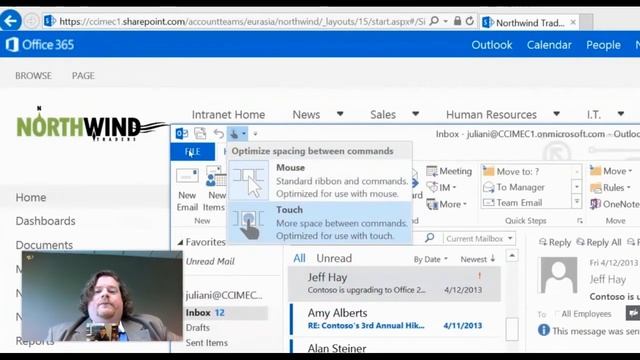Open the More respond dropdown
The height and width of the screenshot is (360, 640).
pos(464,204)
